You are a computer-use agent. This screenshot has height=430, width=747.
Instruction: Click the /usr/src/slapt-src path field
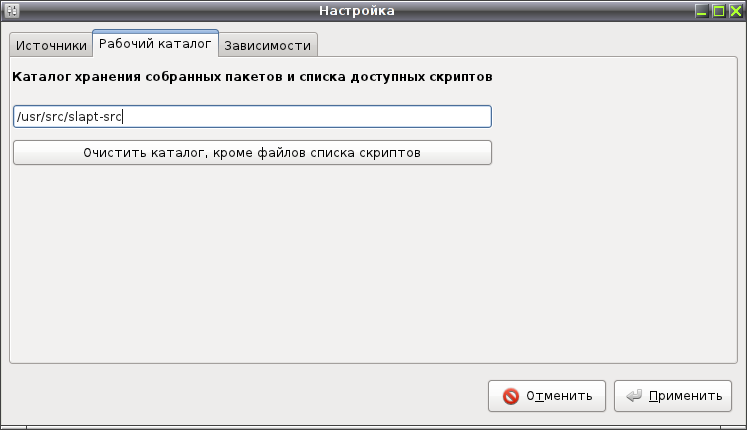[x=252, y=117]
